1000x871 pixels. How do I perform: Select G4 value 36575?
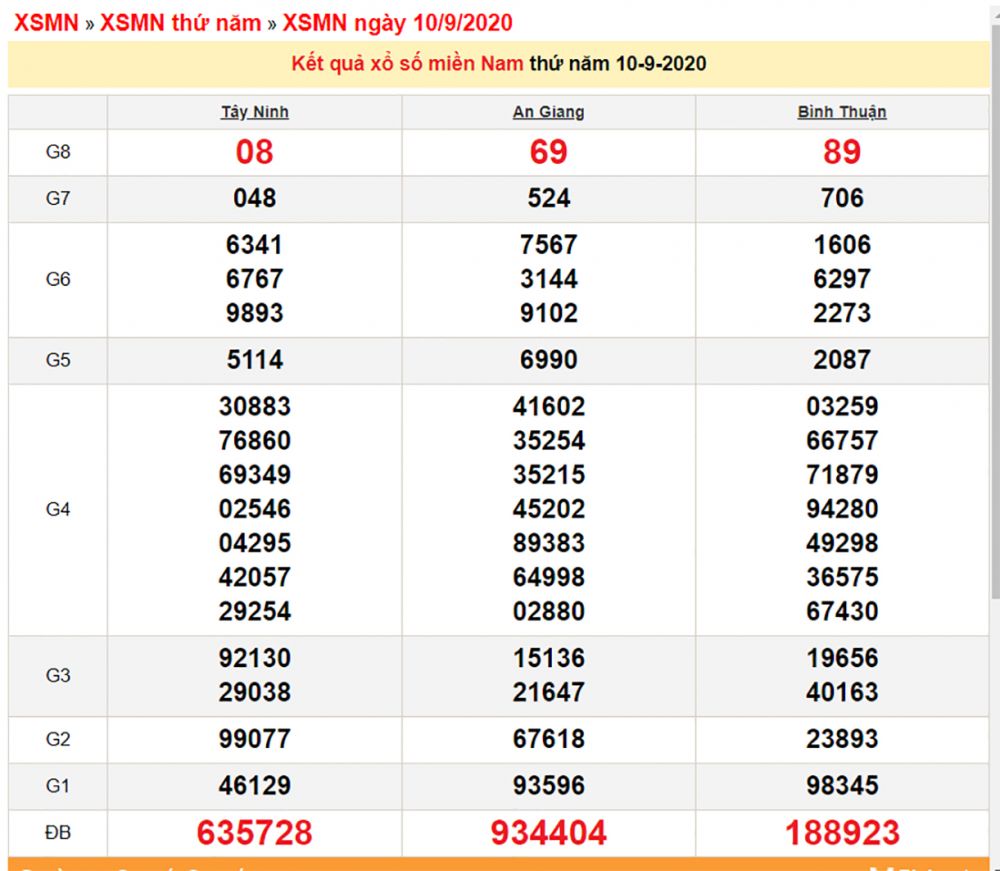coord(842,578)
